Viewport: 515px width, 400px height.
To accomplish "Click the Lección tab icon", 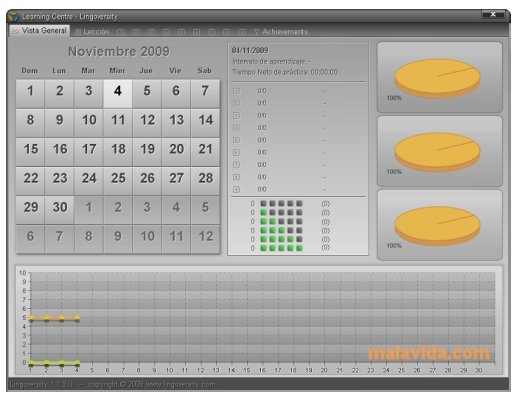I will coord(79,32).
